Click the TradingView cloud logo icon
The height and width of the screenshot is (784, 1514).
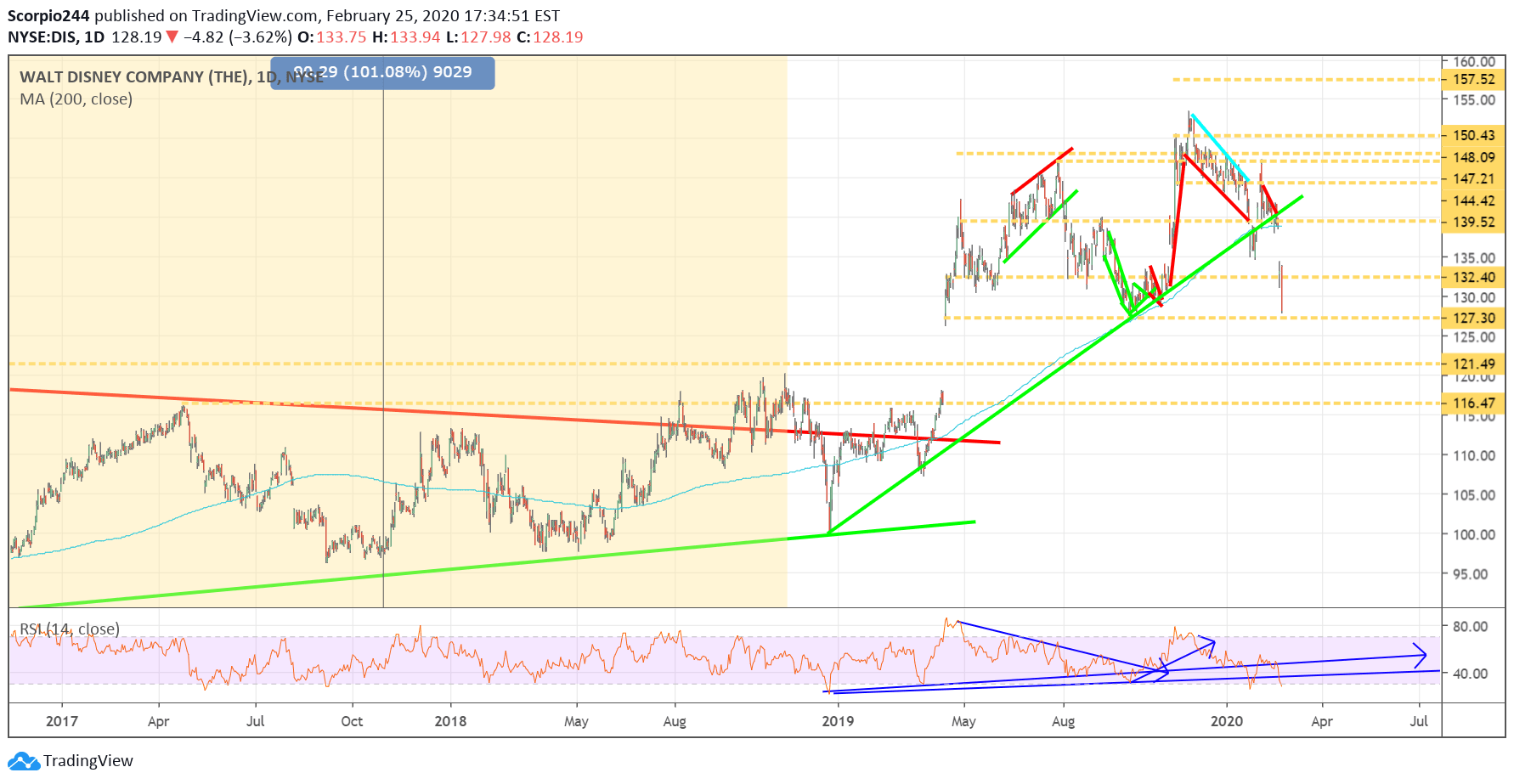(24, 761)
